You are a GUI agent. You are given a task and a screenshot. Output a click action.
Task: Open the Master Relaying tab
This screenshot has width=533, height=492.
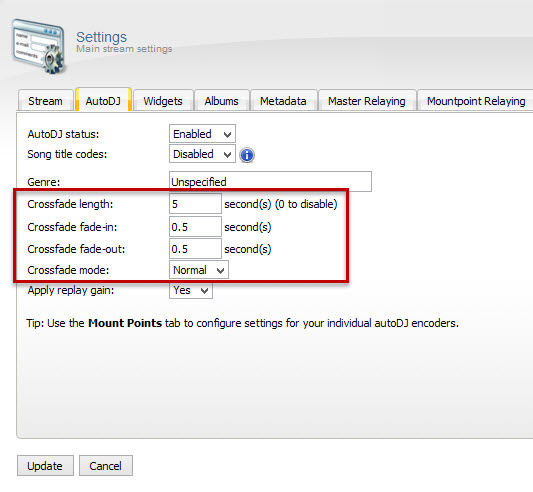(367, 101)
